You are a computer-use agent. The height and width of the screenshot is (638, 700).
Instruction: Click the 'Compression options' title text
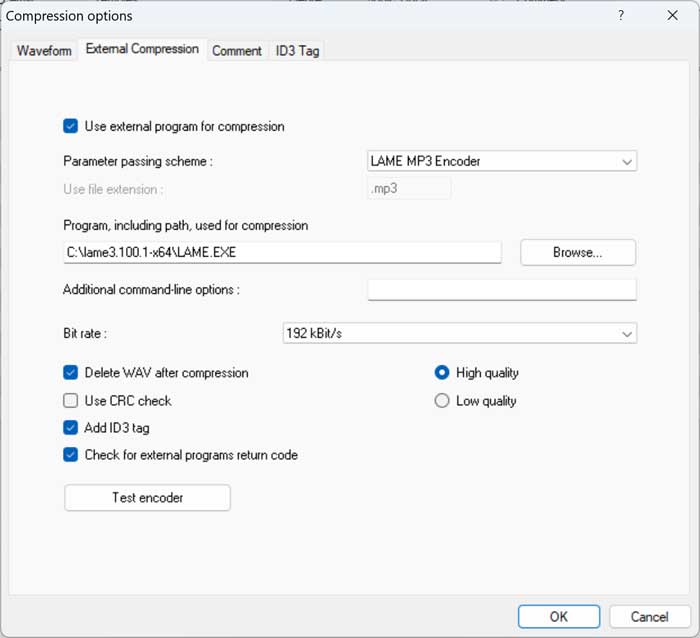pyautogui.click(x=69, y=16)
